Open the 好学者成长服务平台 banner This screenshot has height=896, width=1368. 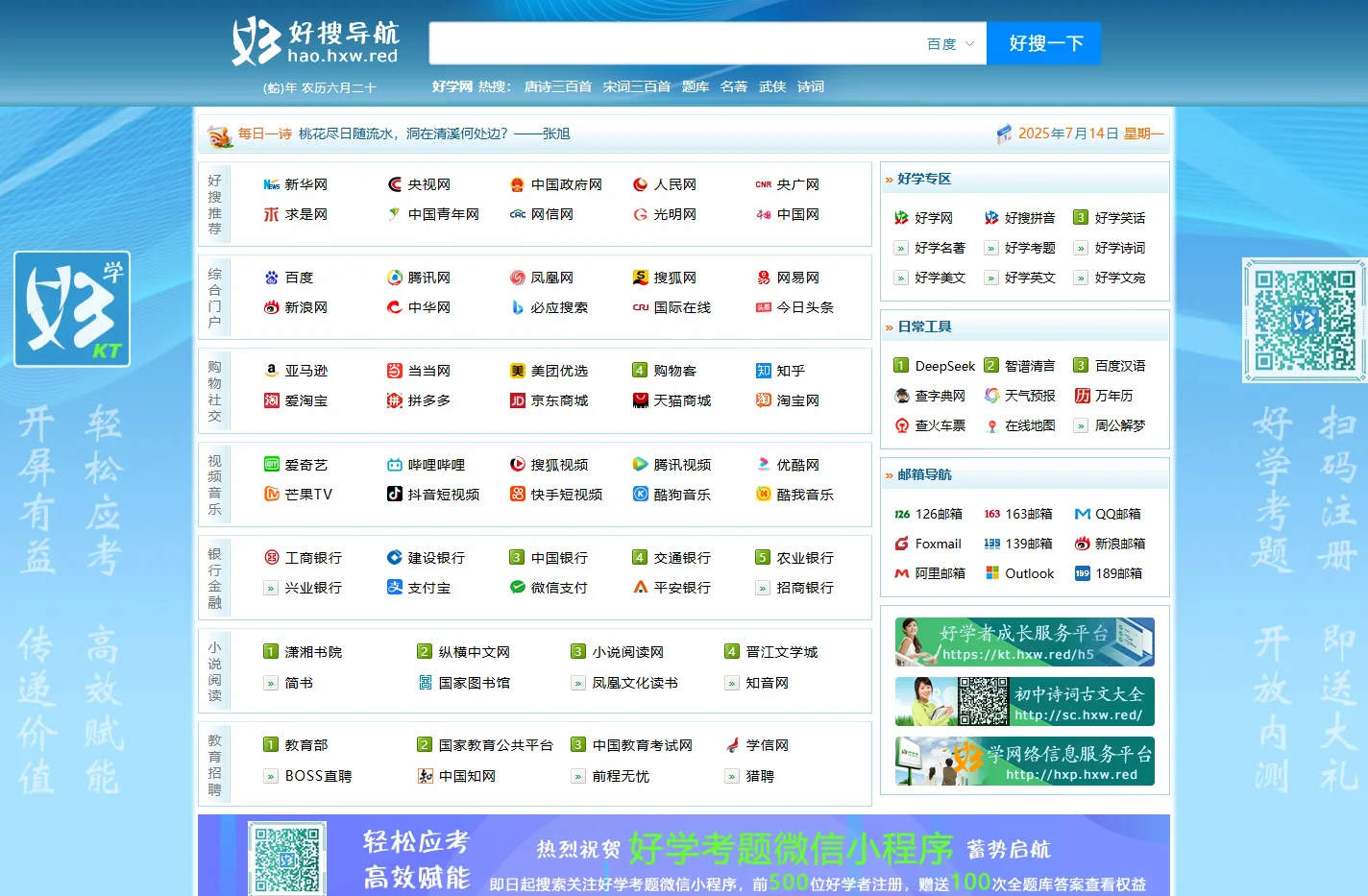click(x=1025, y=642)
